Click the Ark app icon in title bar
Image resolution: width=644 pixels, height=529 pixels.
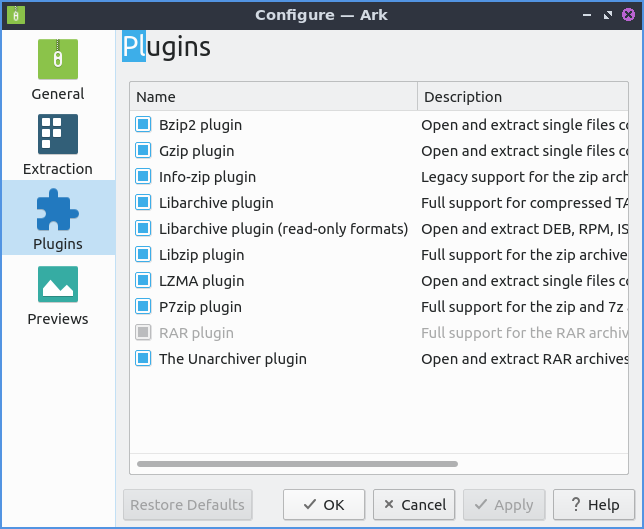coord(17,15)
